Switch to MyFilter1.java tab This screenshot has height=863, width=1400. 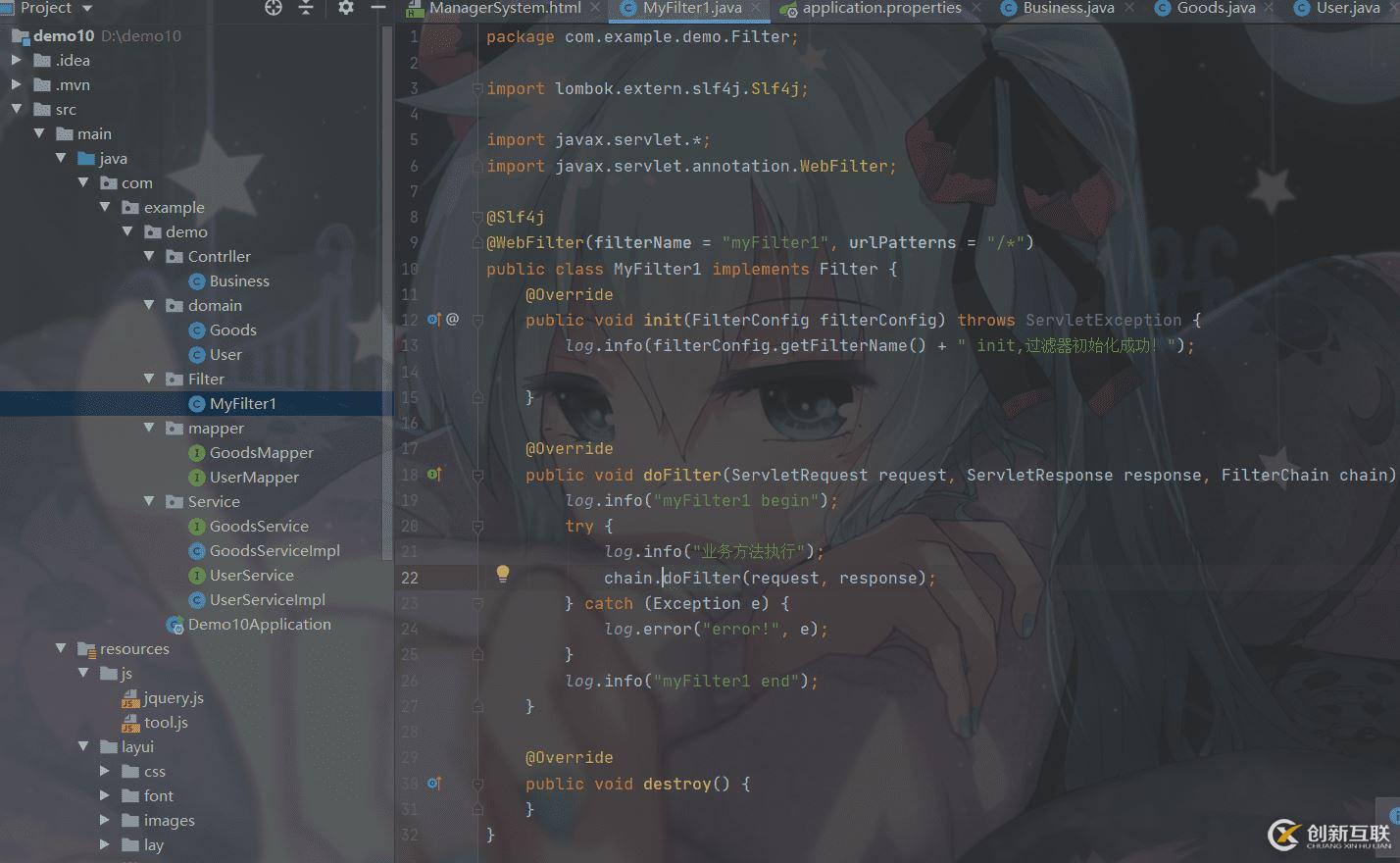pyautogui.click(x=692, y=8)
